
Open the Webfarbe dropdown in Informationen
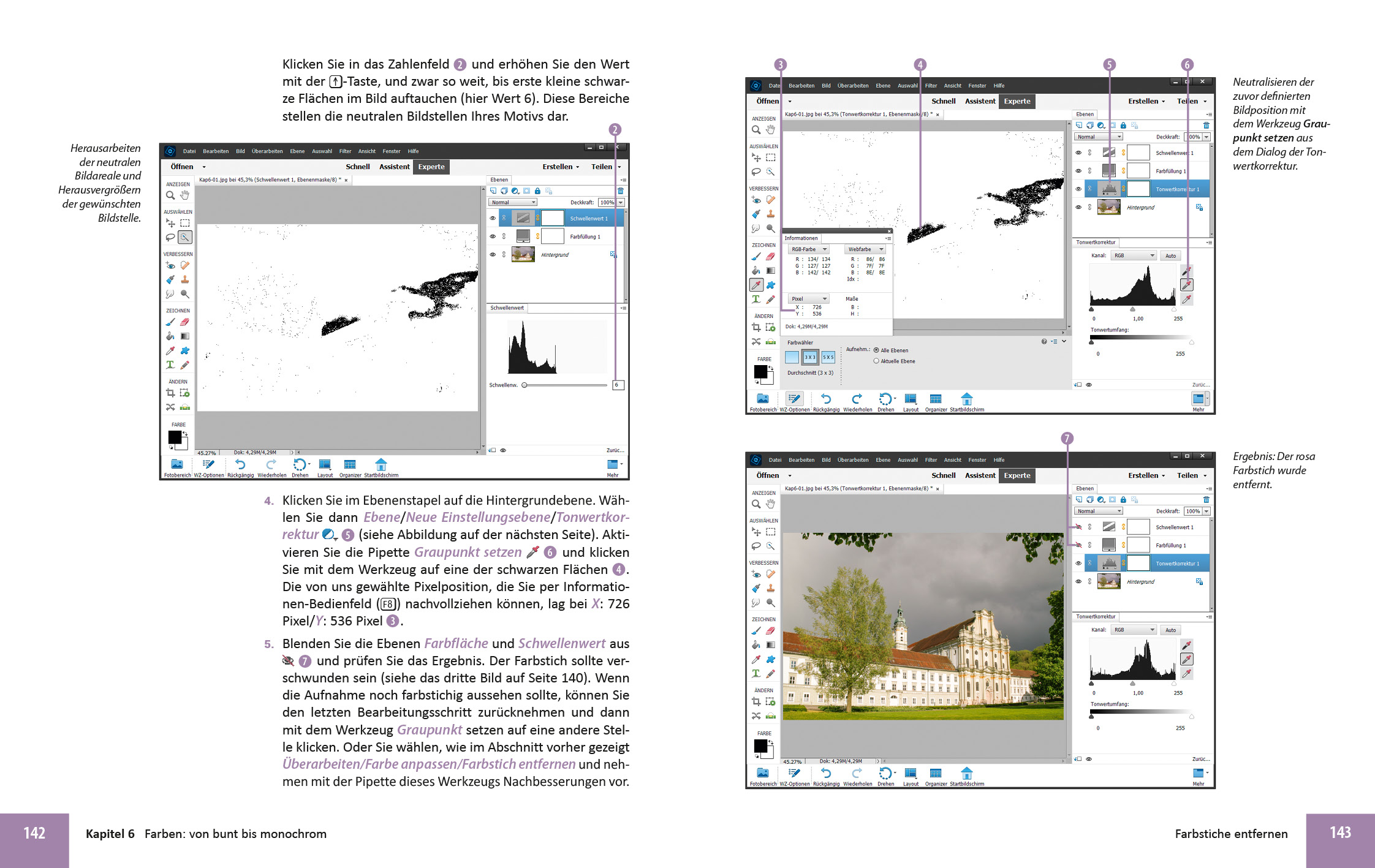[865, 249]
